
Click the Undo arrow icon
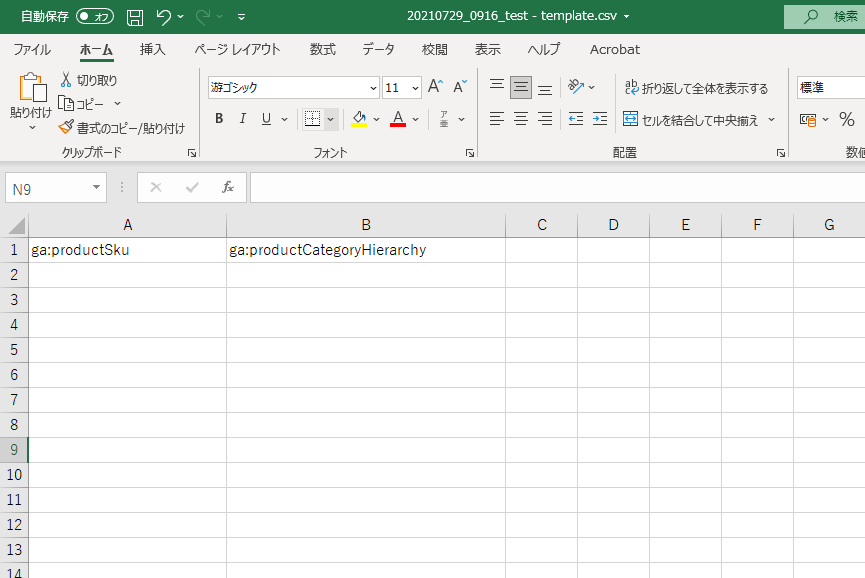[x=163, y=17]
